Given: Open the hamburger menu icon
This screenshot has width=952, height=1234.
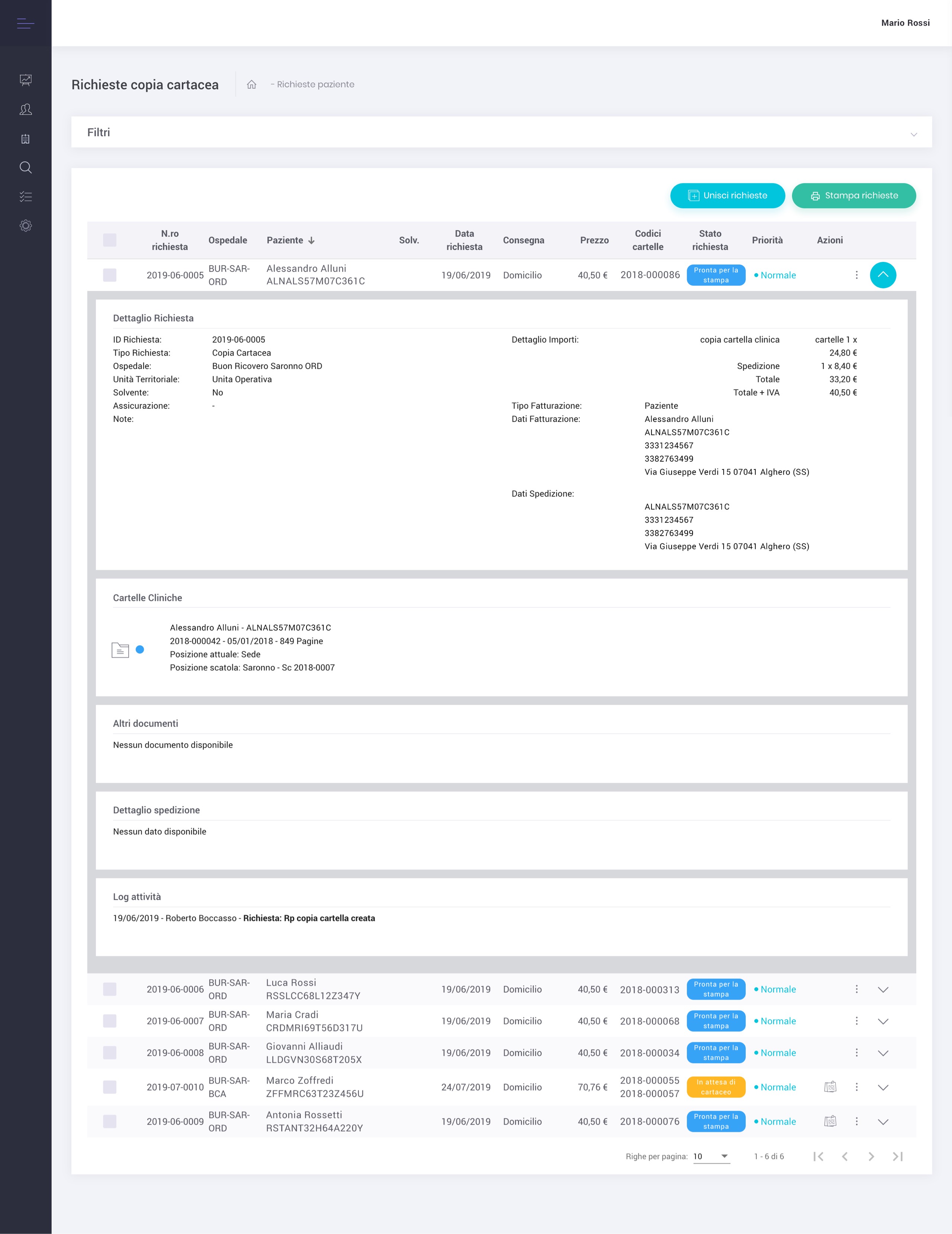Looking at the screenshot, I should pyautogui.click(x=25, y=23).
